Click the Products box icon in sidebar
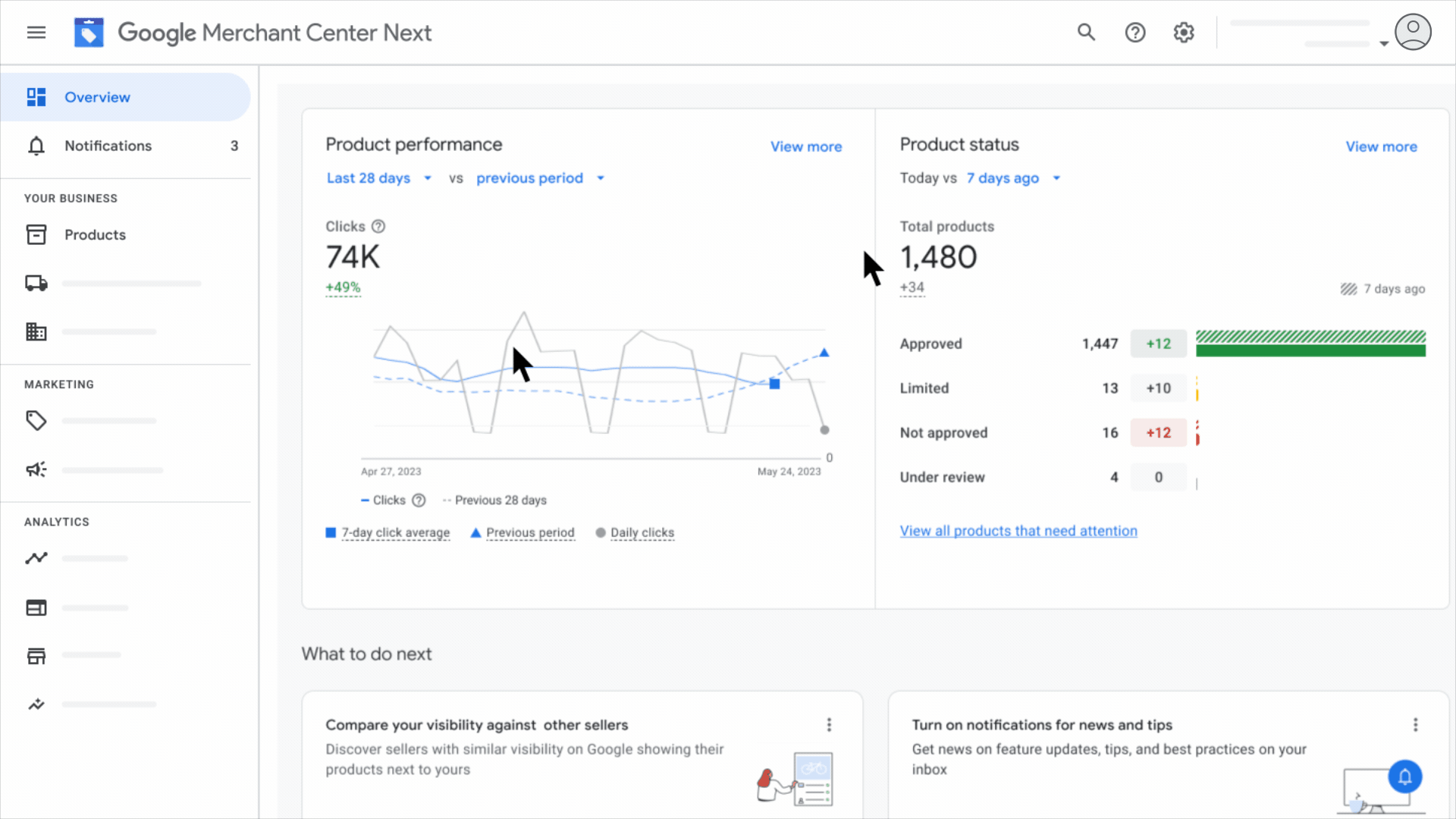This screenshot has height=819, width=1456. (x=36, y=234)
